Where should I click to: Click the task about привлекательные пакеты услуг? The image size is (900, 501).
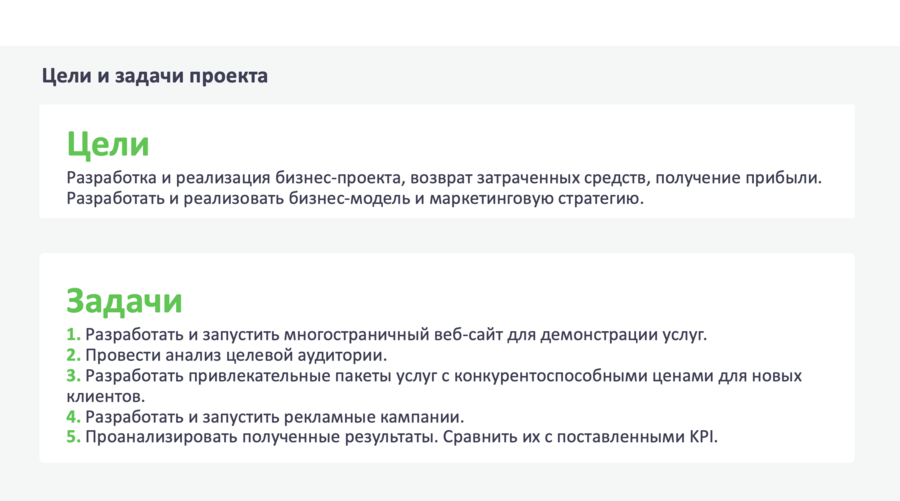click(444, 376)
